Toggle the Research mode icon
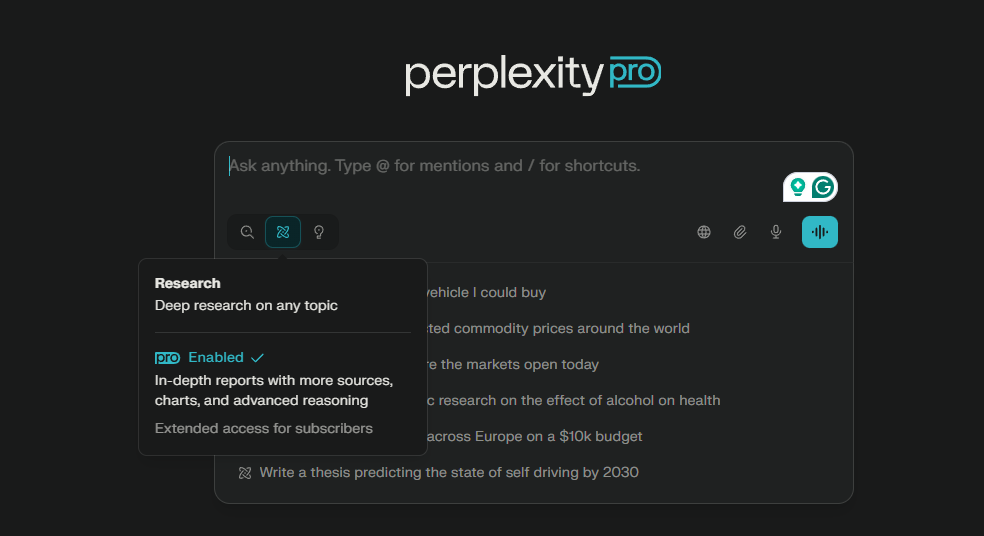This screenshot has height=536, width=984. point(283,232)
